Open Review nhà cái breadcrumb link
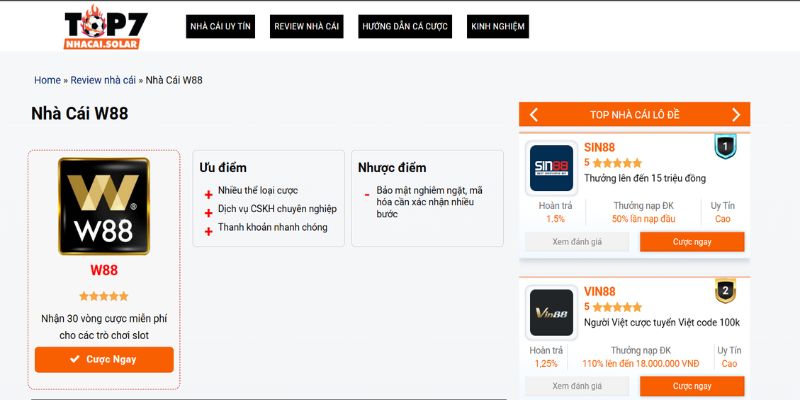The height and width of the screenshot is (400, 800). [x=103, y=80]
